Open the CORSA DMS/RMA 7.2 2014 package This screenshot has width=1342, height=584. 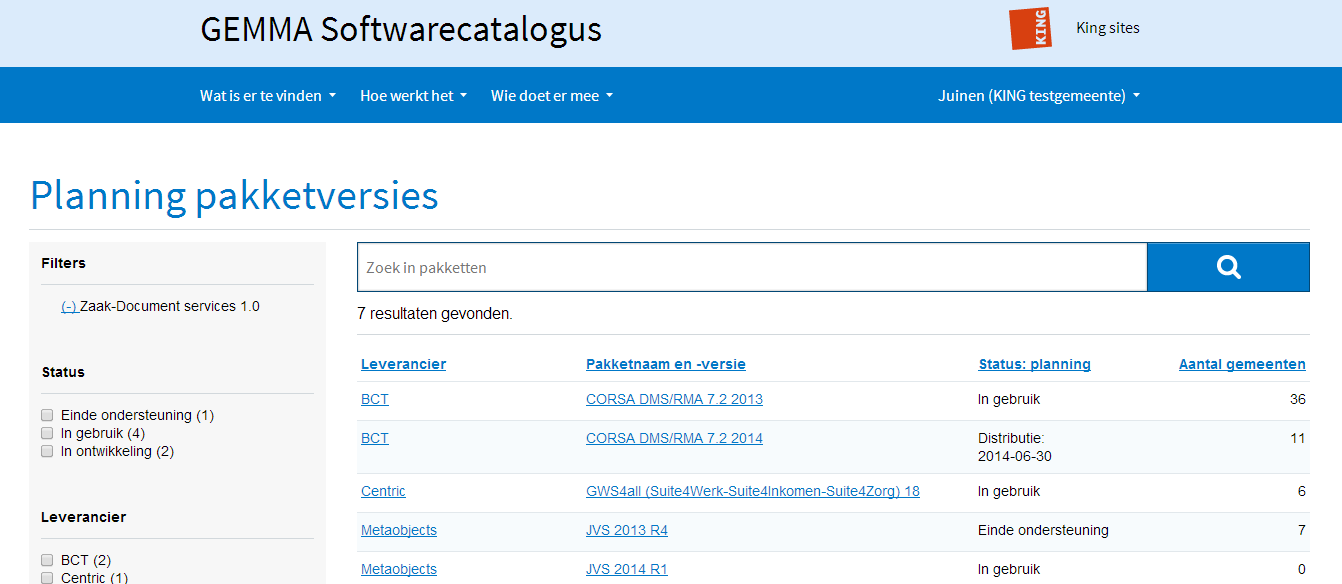point(674,438)
